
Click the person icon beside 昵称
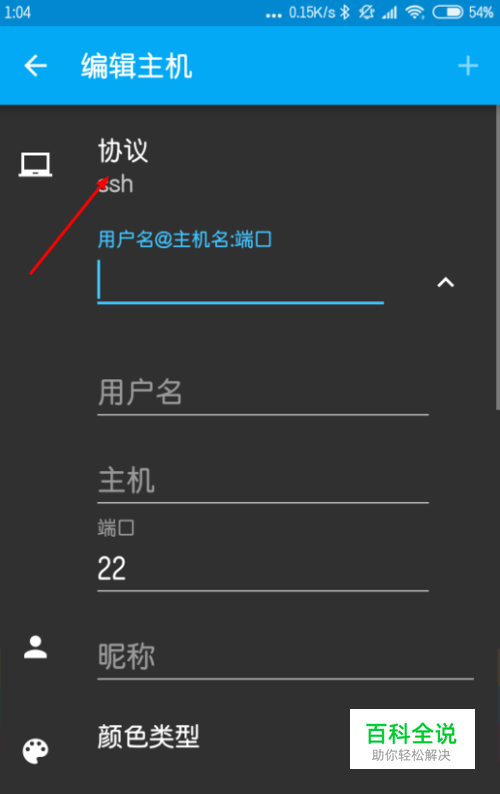pyautogui.click(x=35, y=648)
